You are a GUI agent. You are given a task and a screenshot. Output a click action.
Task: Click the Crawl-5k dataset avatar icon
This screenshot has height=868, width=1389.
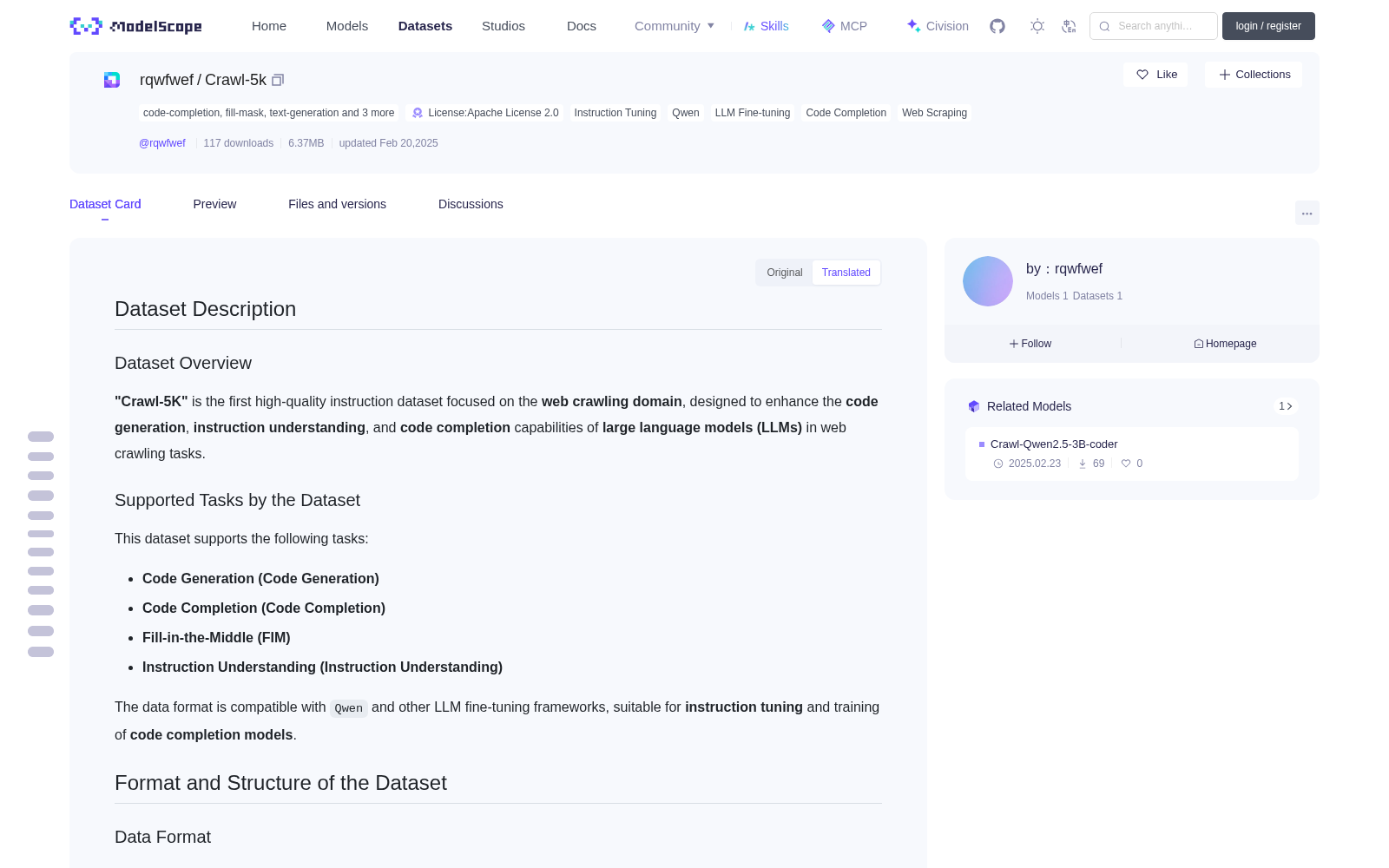[112, 80]
